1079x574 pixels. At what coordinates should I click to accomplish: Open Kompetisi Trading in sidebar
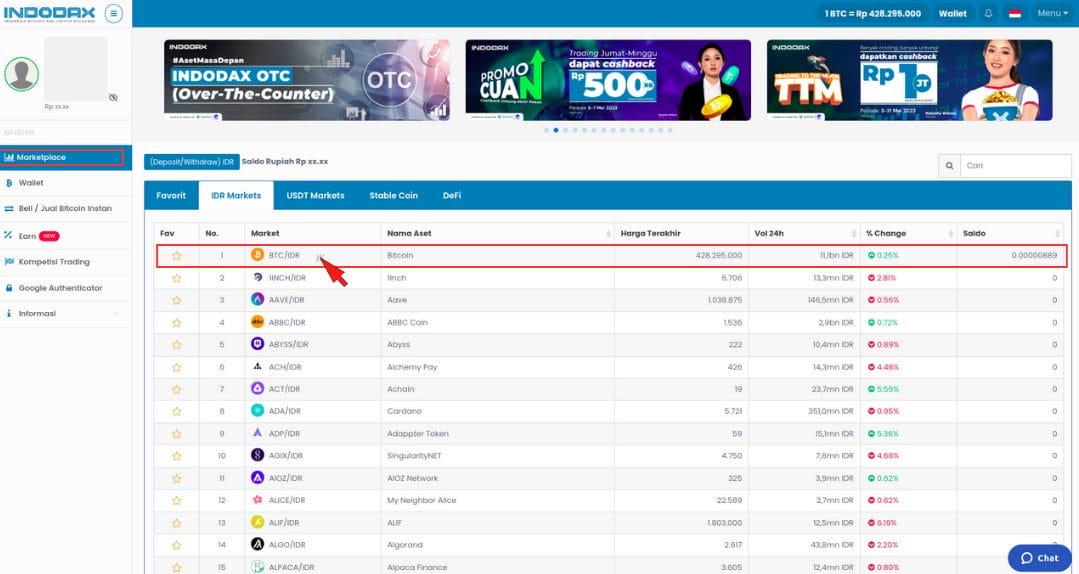pyautogui.click(x=65, y=262)
